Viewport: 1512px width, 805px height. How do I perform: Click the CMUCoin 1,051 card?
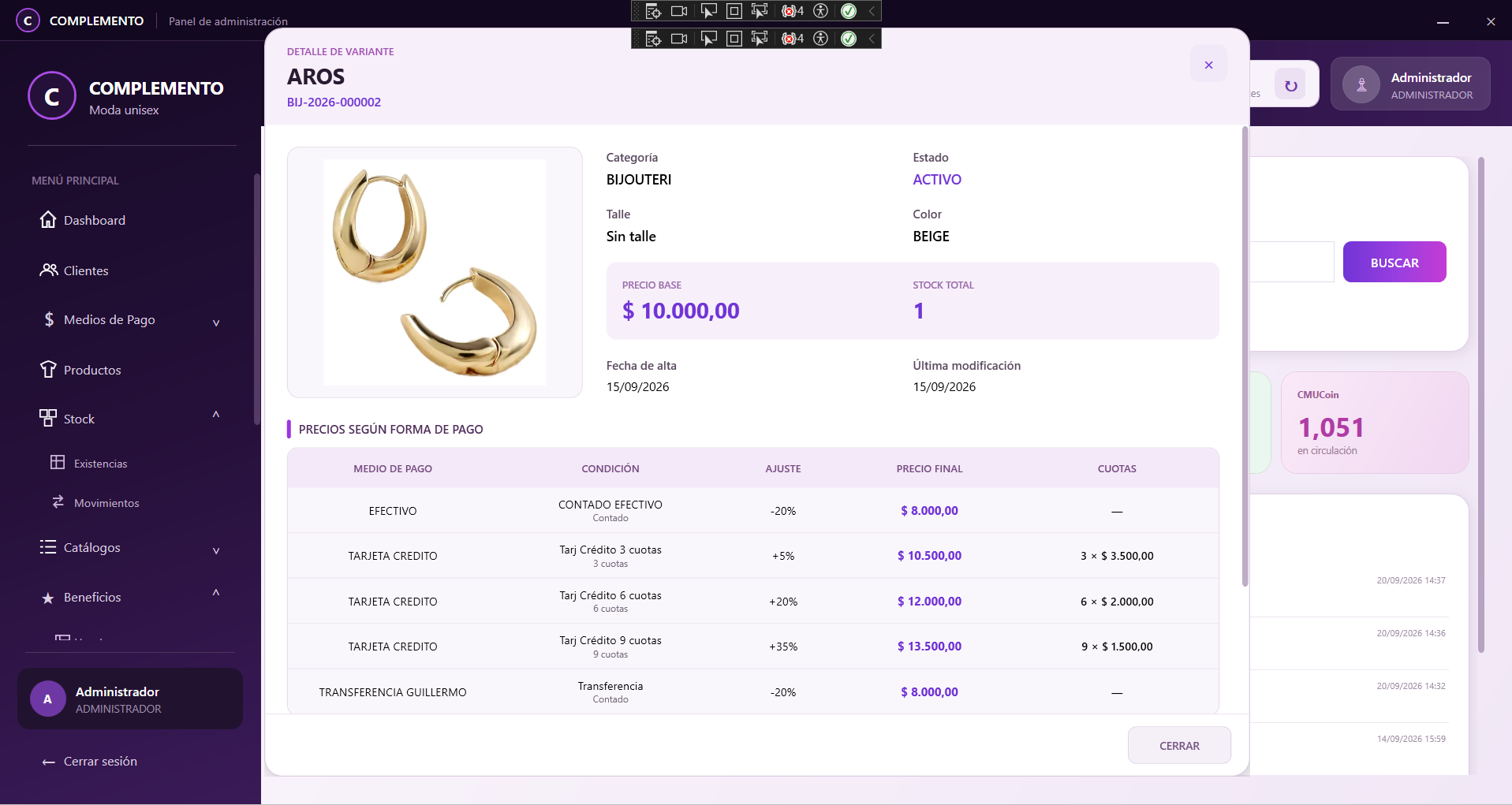point(1375,423)
